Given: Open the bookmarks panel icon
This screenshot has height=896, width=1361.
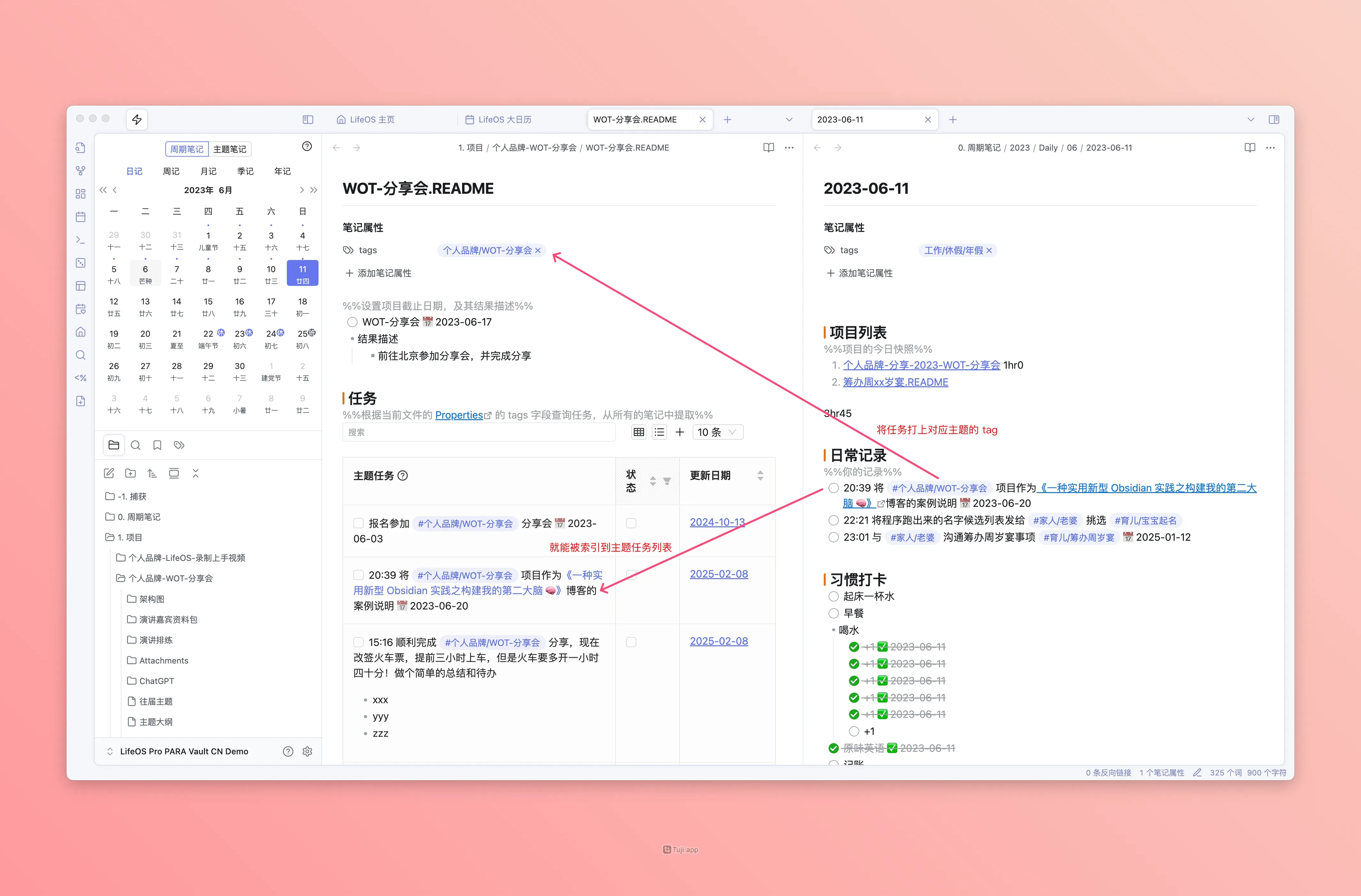Looking at the screenshot, I should tap(157, 445).
